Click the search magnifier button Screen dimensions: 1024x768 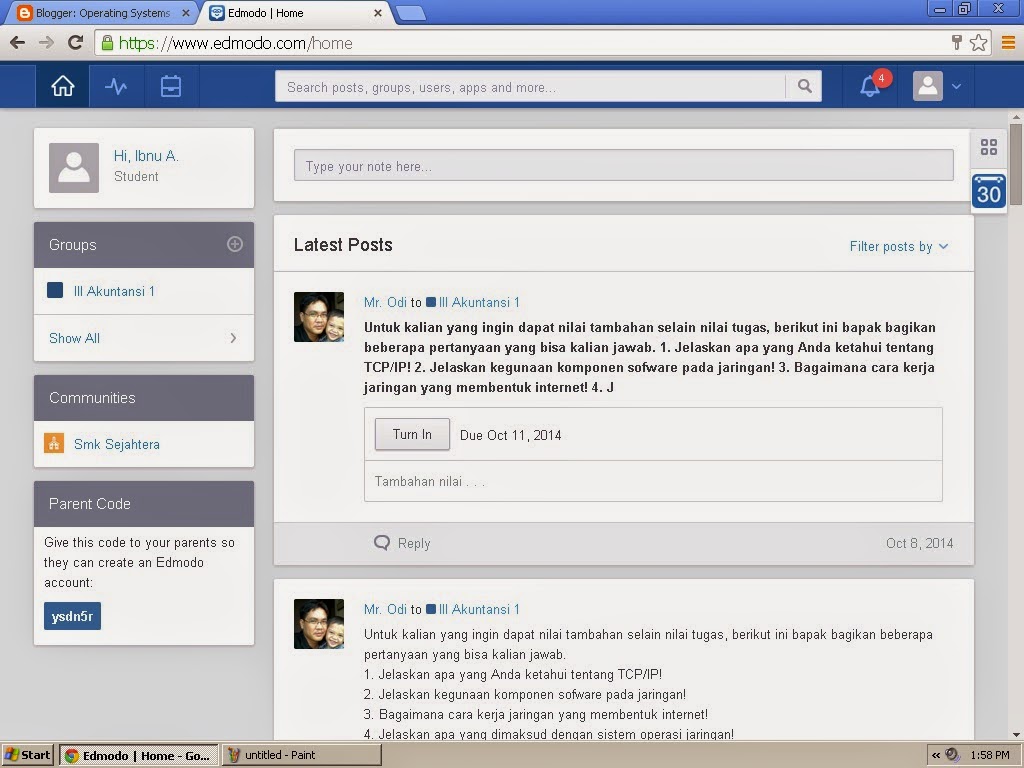(x=805, y=86)
